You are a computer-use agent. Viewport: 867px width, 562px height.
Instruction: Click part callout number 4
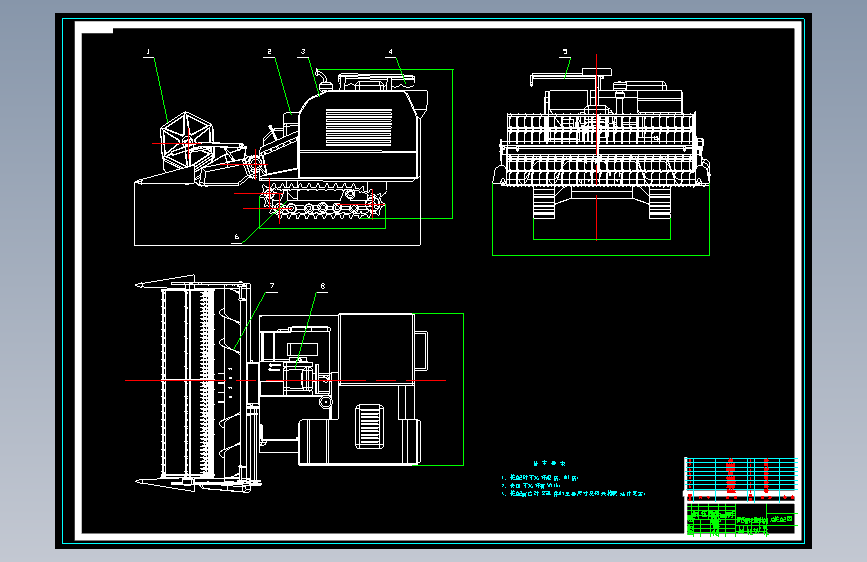coord(390,52)
